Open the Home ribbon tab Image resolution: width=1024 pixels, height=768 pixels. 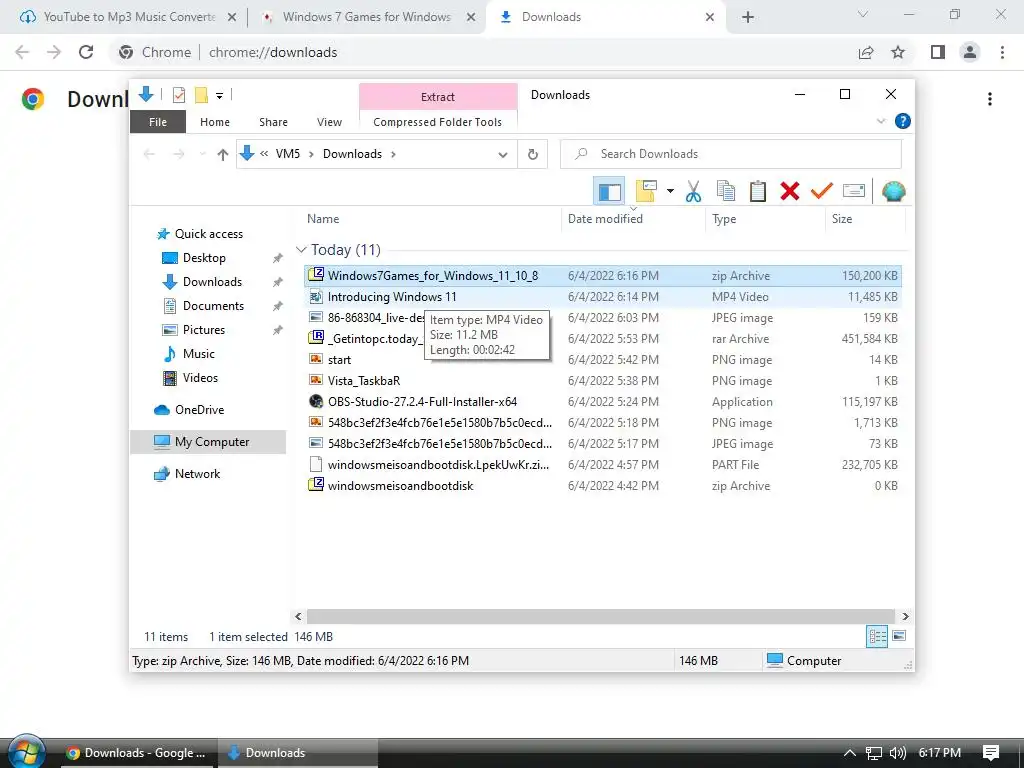[215, 122]
